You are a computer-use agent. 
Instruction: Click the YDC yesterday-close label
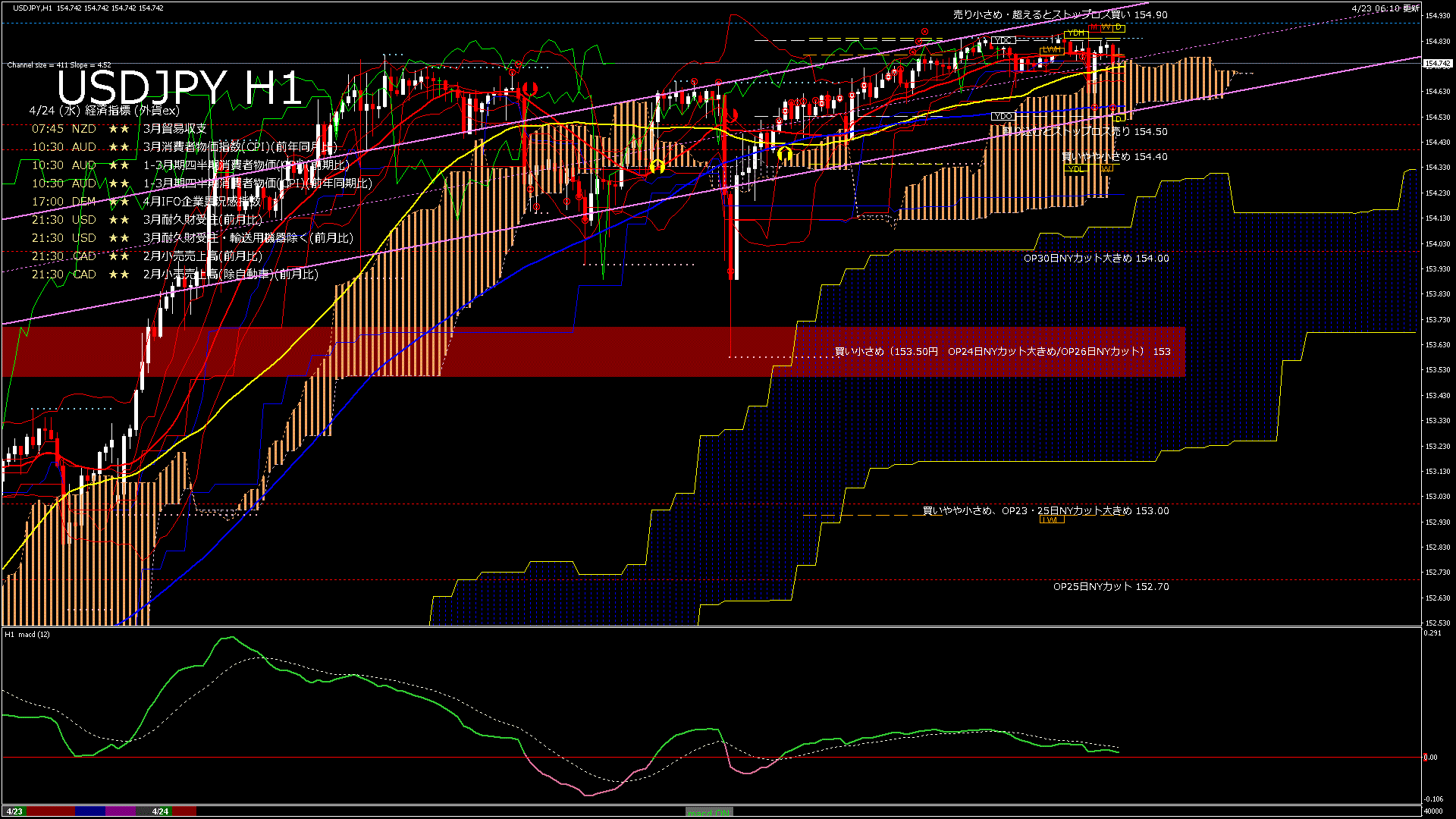1003,40
